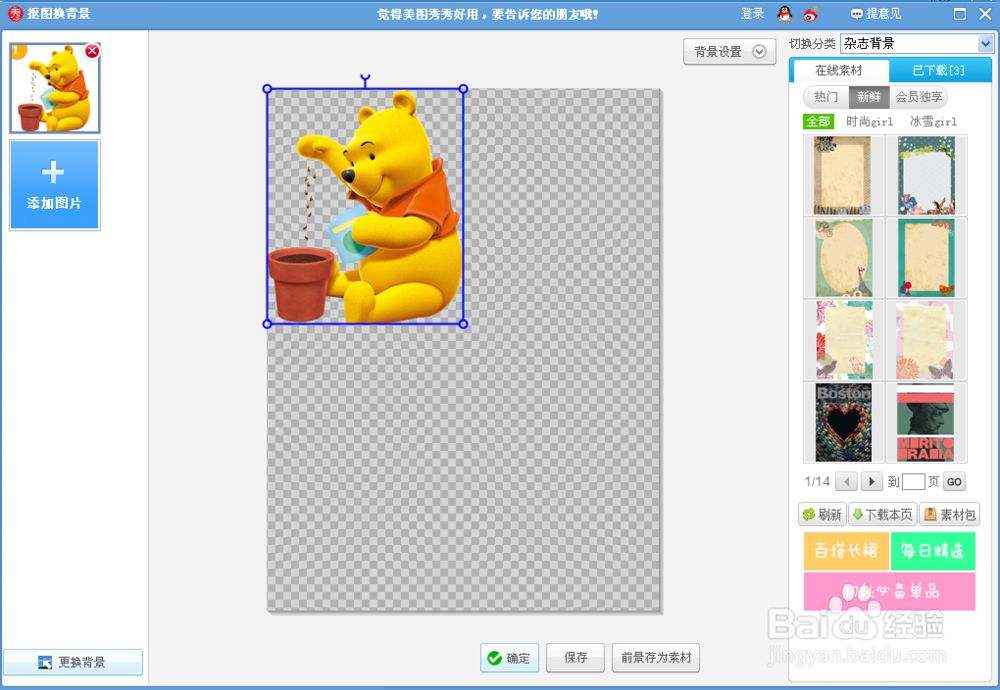
Task: Remove the Pooh image via red X
Action: point(92,51)
